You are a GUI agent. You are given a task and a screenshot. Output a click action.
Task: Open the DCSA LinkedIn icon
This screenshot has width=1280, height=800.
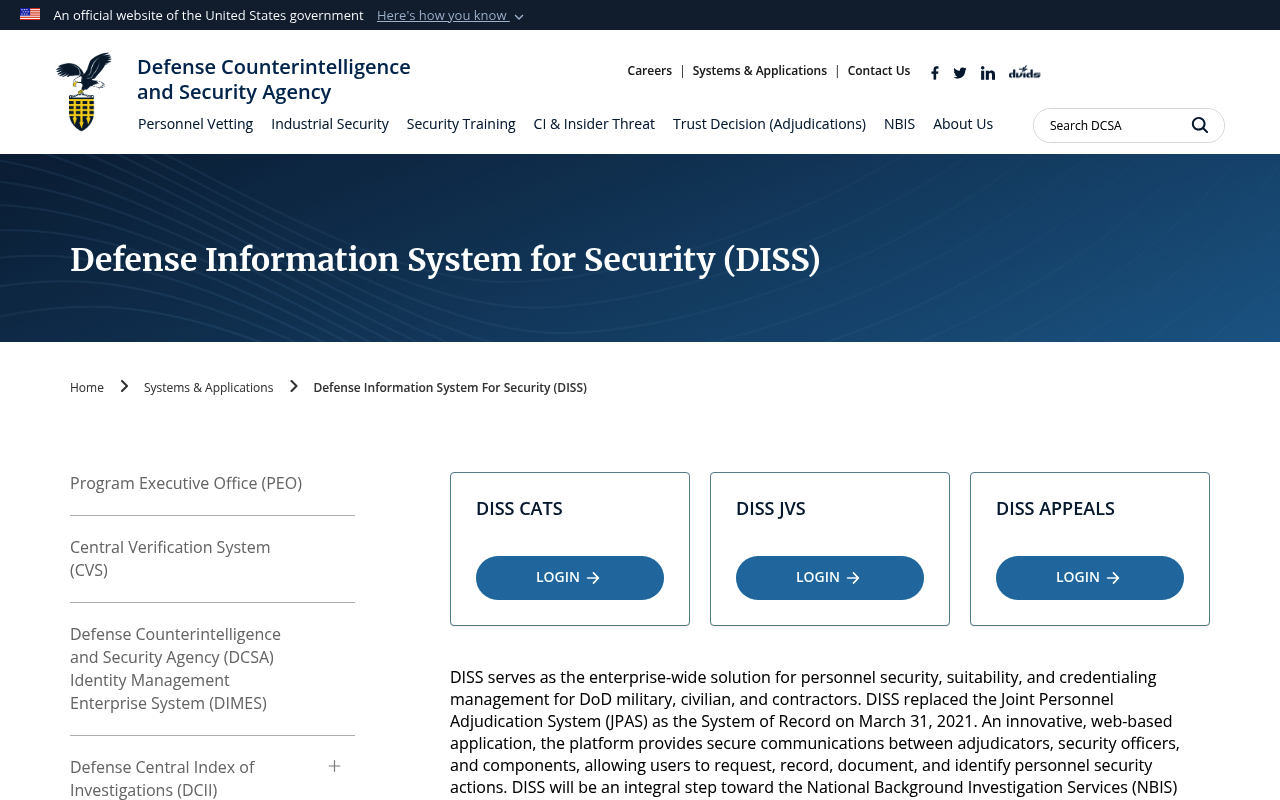(x=988, y=73)
